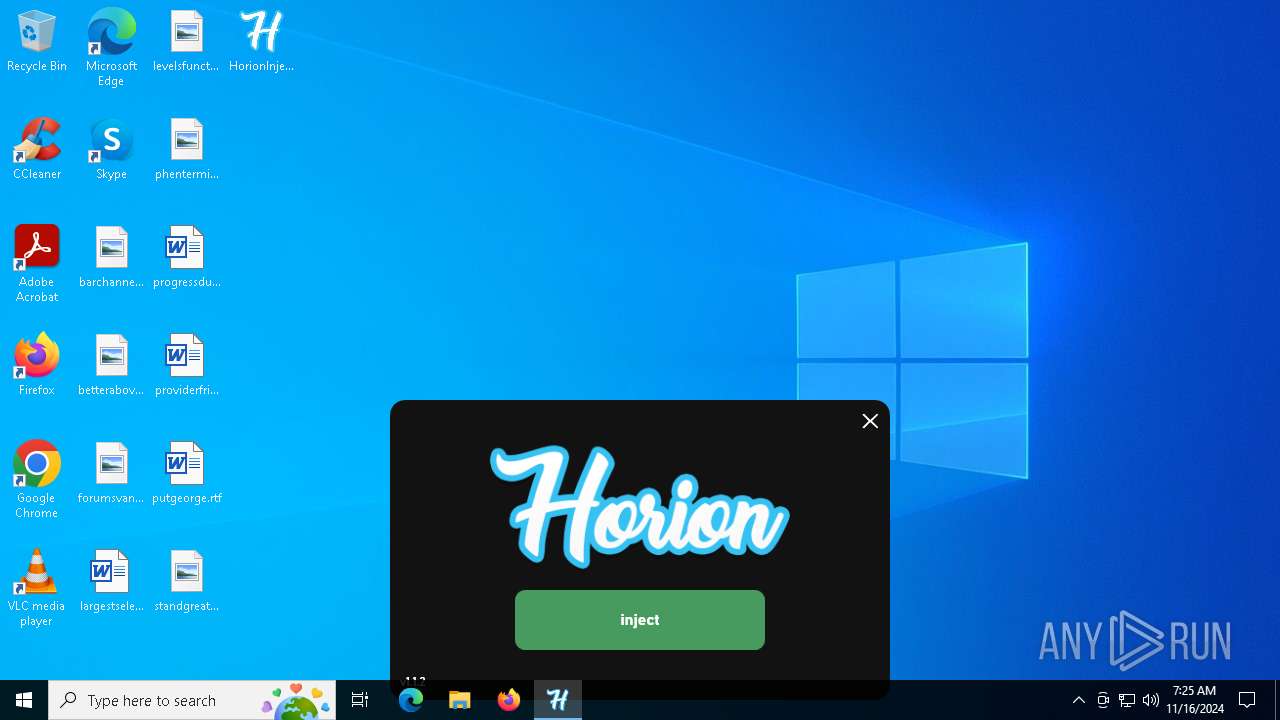Open Microsoft Edge from the taskbar
This screenshot has height=720, width=1280.
coord(411,700)
